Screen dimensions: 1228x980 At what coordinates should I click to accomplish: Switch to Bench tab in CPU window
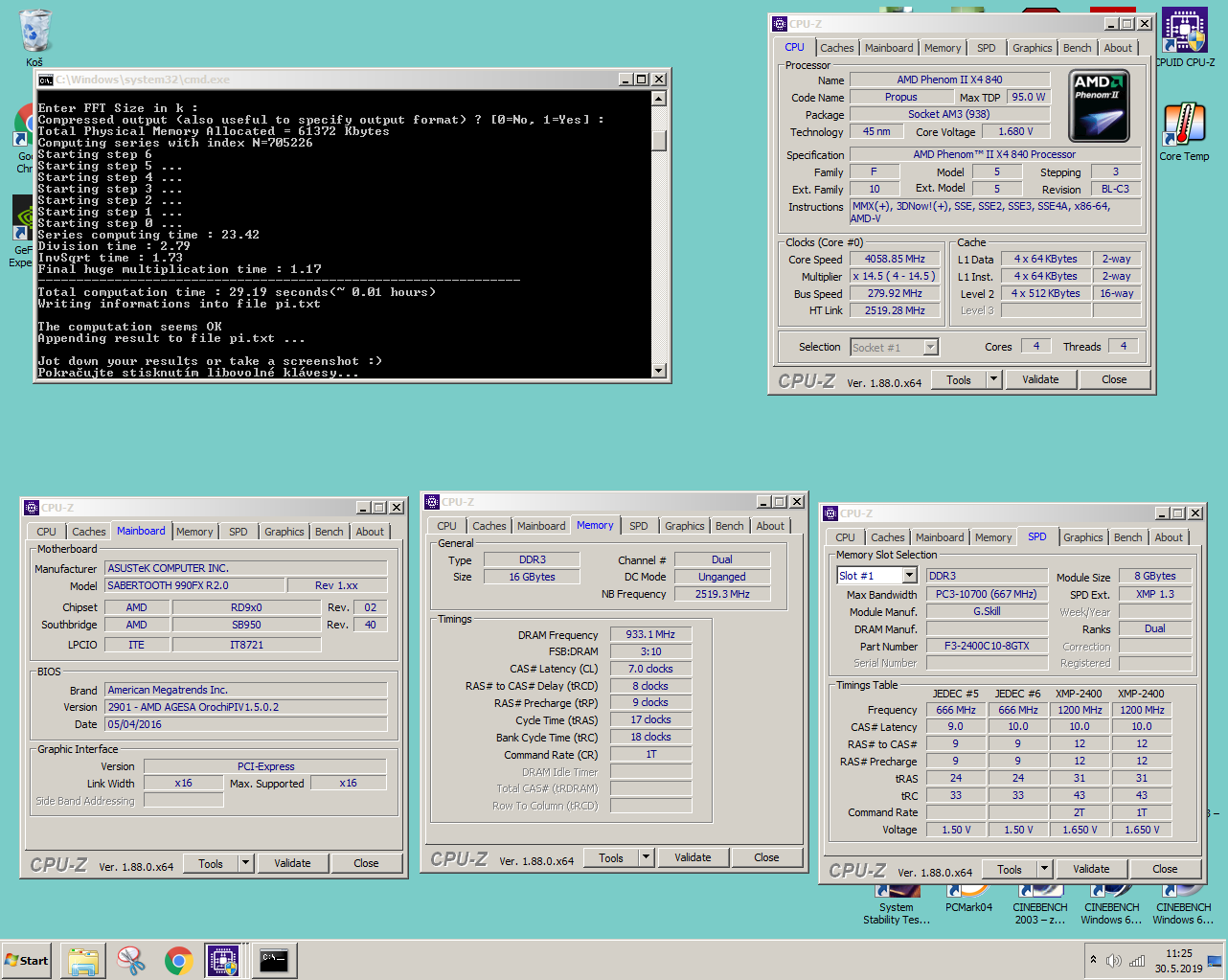coord(1078,48)
